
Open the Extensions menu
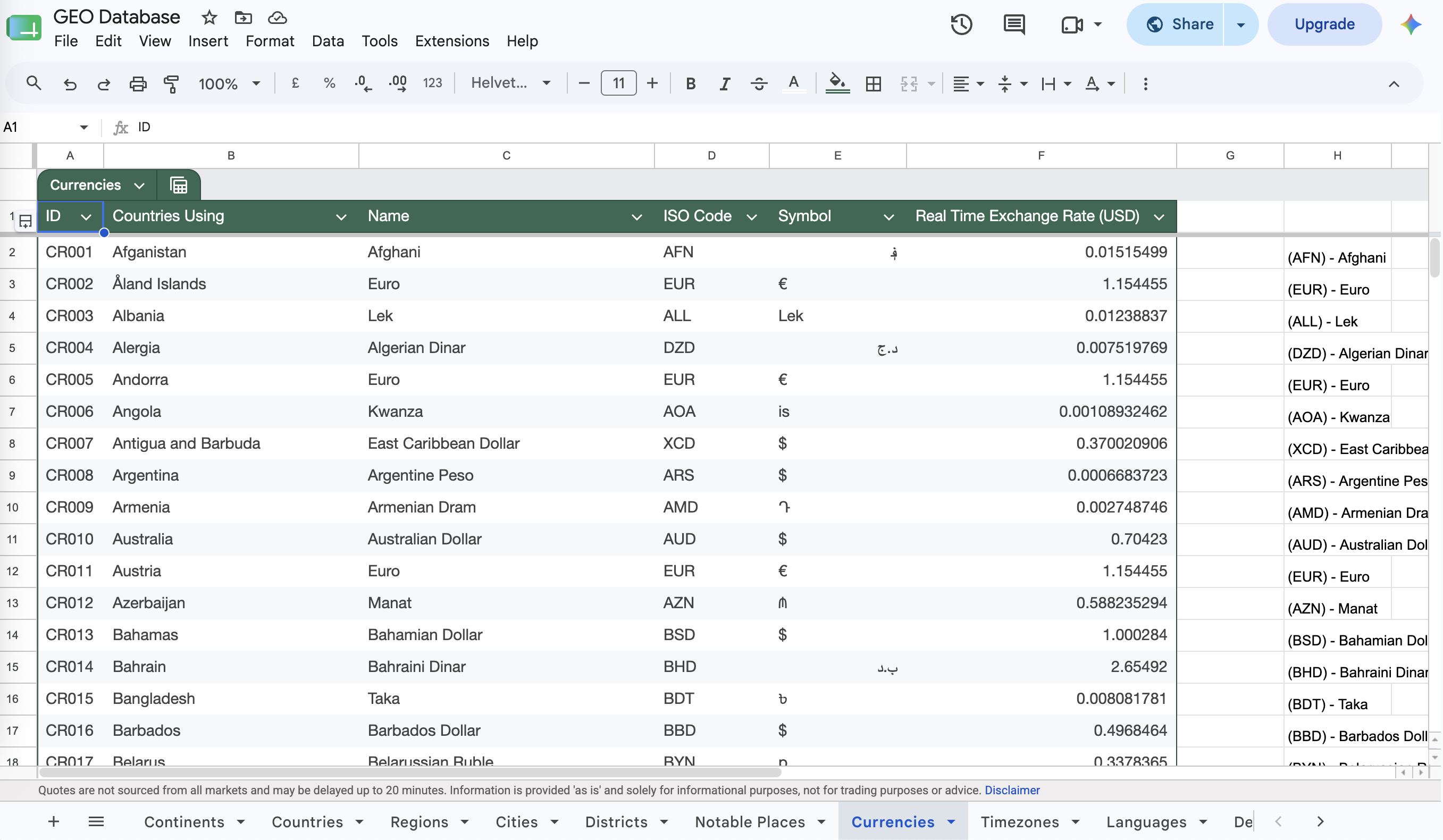click(x=452, y=41)
